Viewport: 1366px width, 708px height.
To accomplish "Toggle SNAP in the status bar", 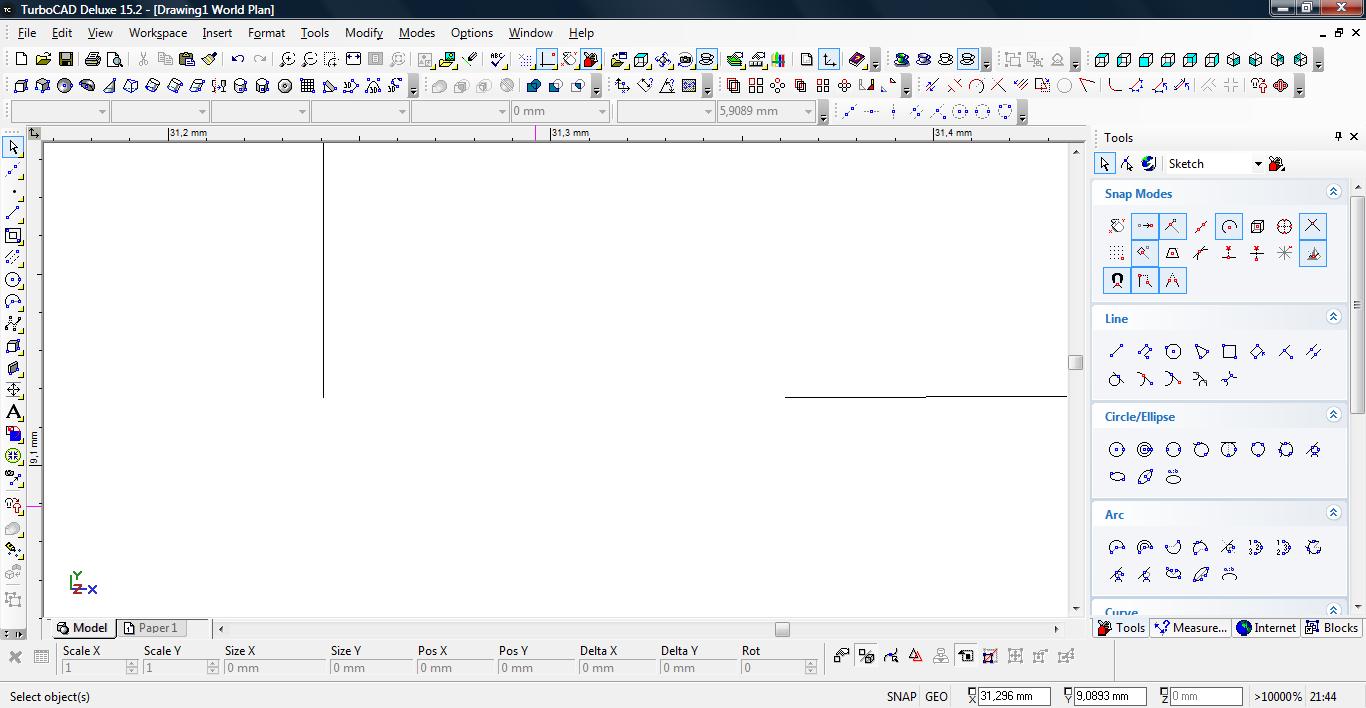I will coord(900,697).
